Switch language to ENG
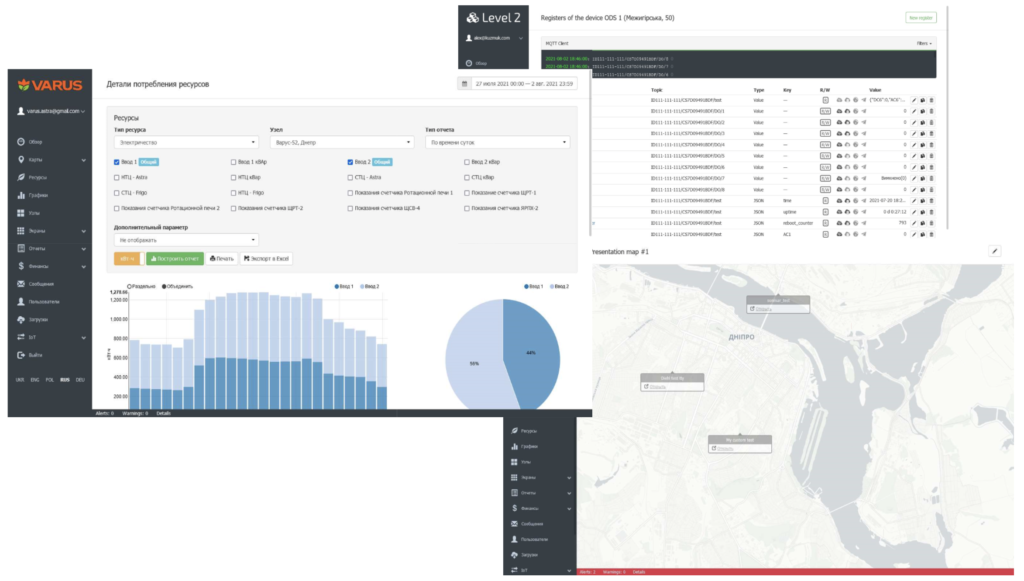The image size is (1024, 581). pos(35,379)
